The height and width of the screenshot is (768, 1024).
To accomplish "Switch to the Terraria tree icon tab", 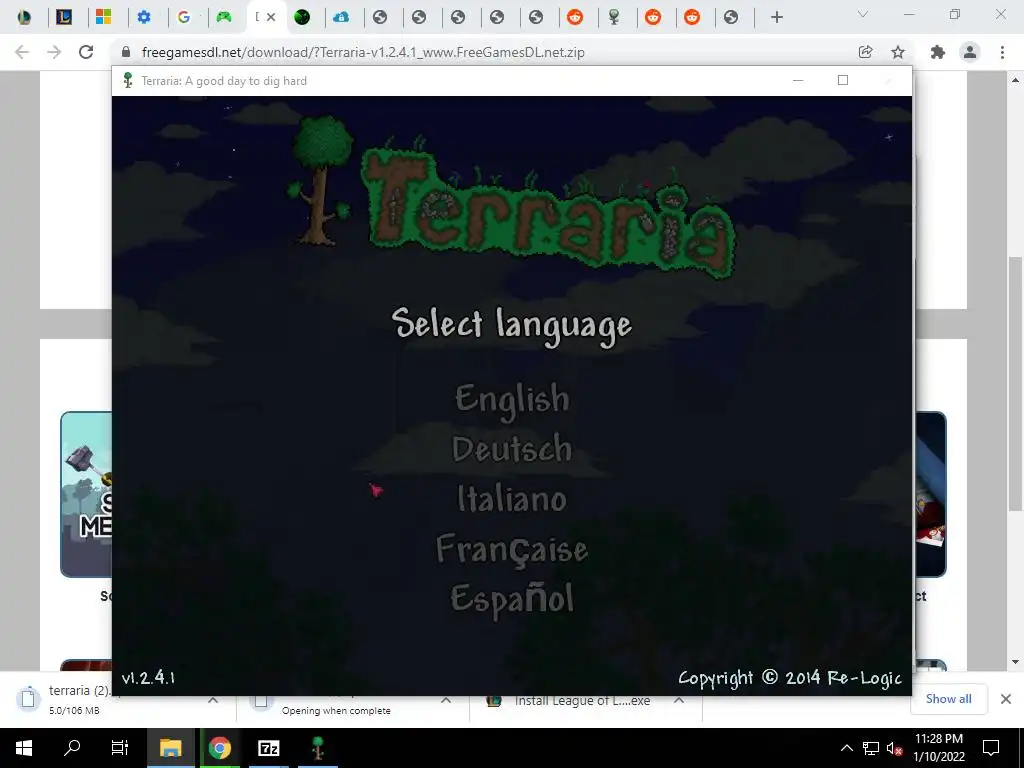I will click(615, 17).
